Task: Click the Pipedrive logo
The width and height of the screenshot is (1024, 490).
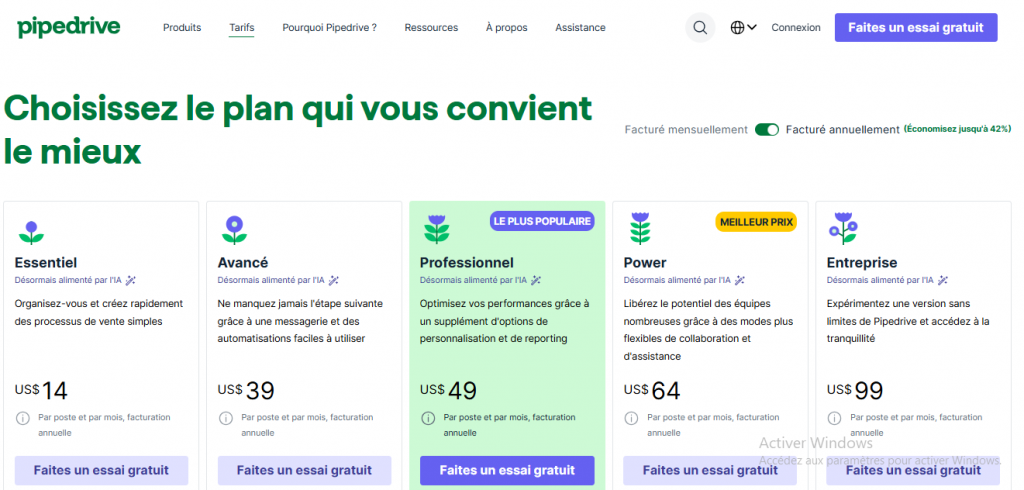Action: (69, 27)
